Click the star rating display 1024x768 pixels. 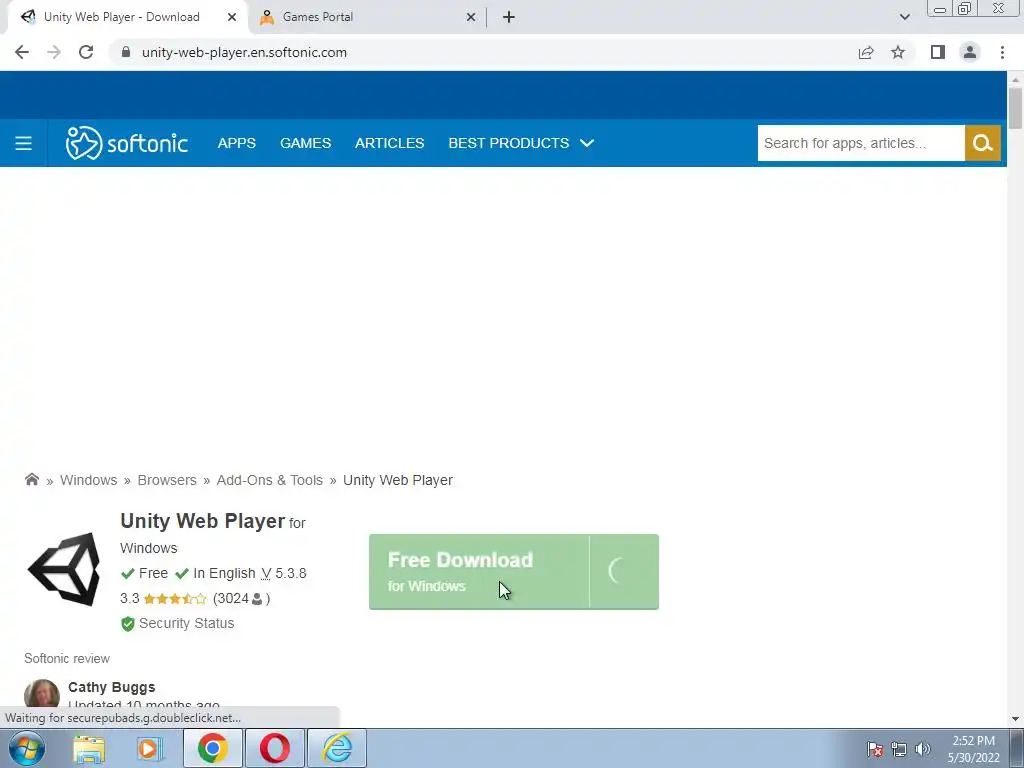[x=174, y=598]
